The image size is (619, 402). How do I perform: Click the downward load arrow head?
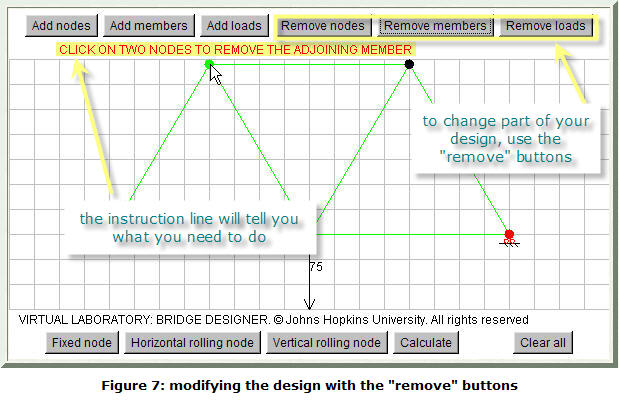310,304
